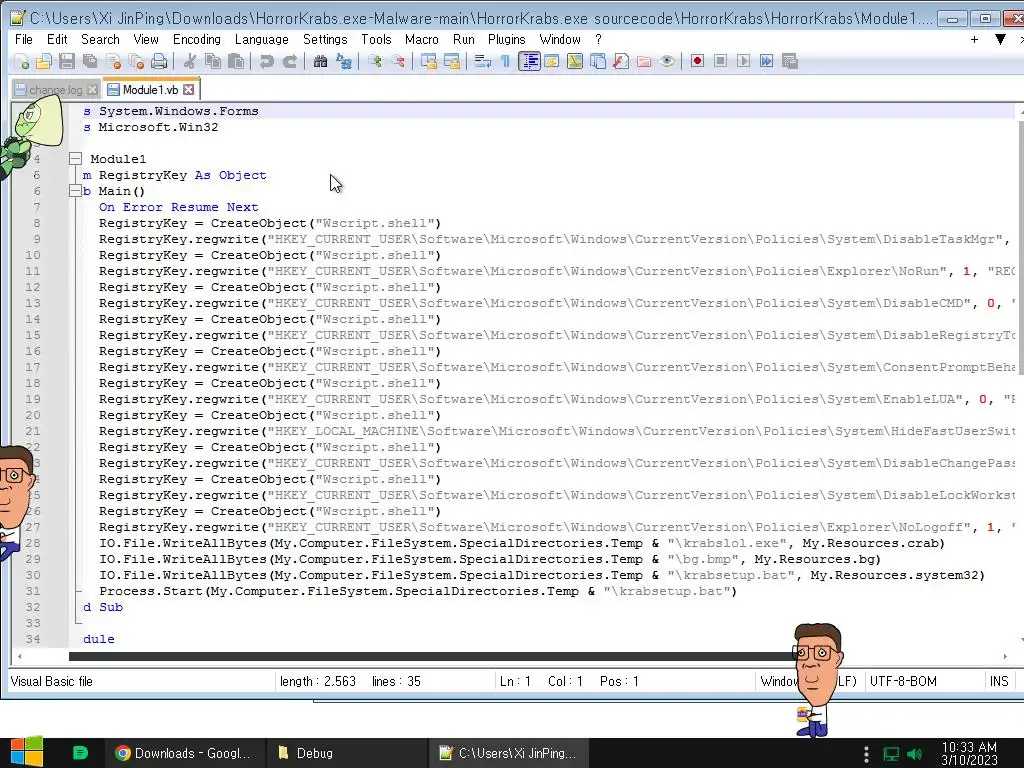Image resolution: width=1024 pixels, height=768 pixels.
Task: Toggle word wrap in the toolbar
Action: pyautogui.click(x=483, y=61)
